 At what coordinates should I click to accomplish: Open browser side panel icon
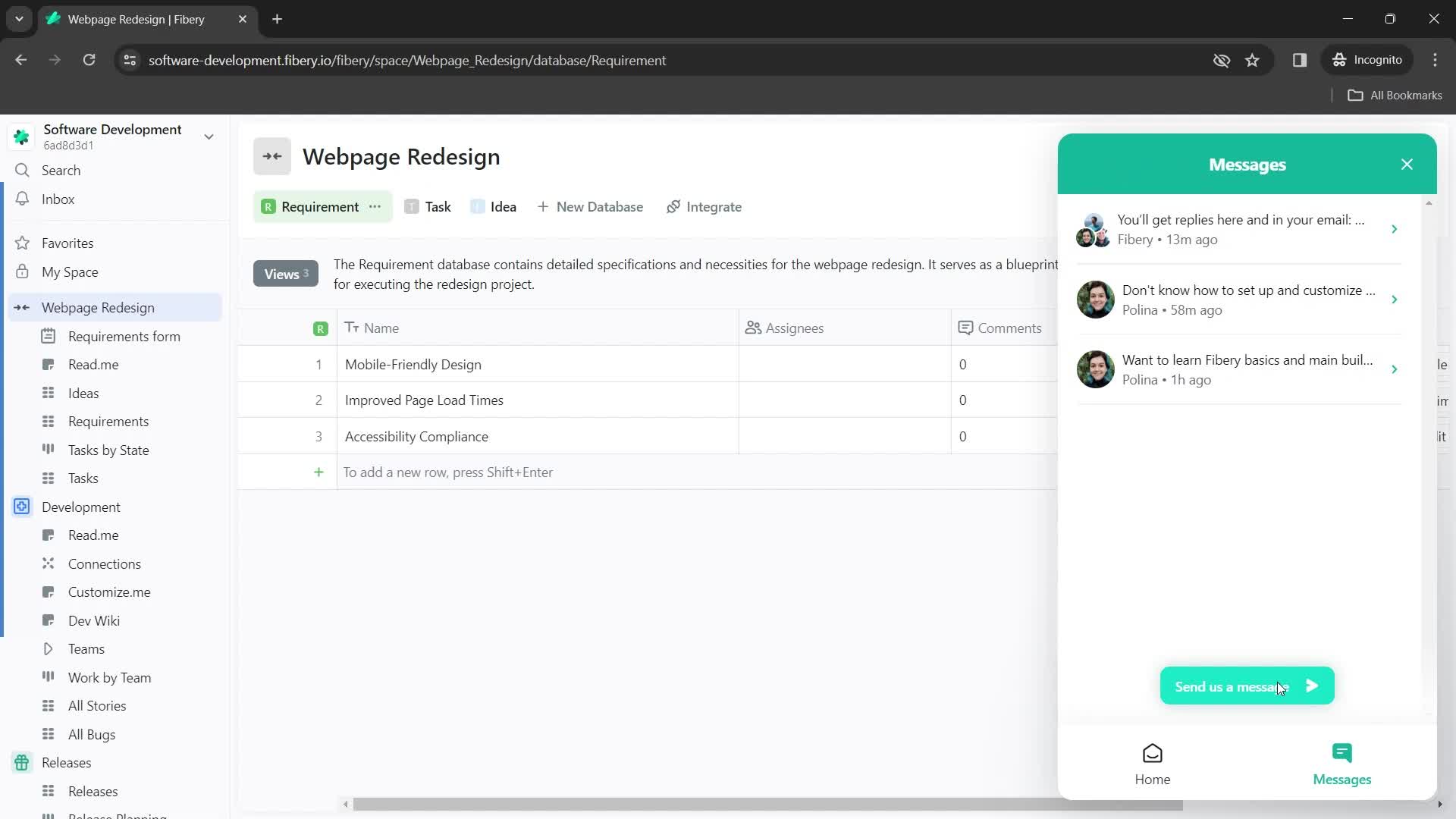(x=1300, y=60)
